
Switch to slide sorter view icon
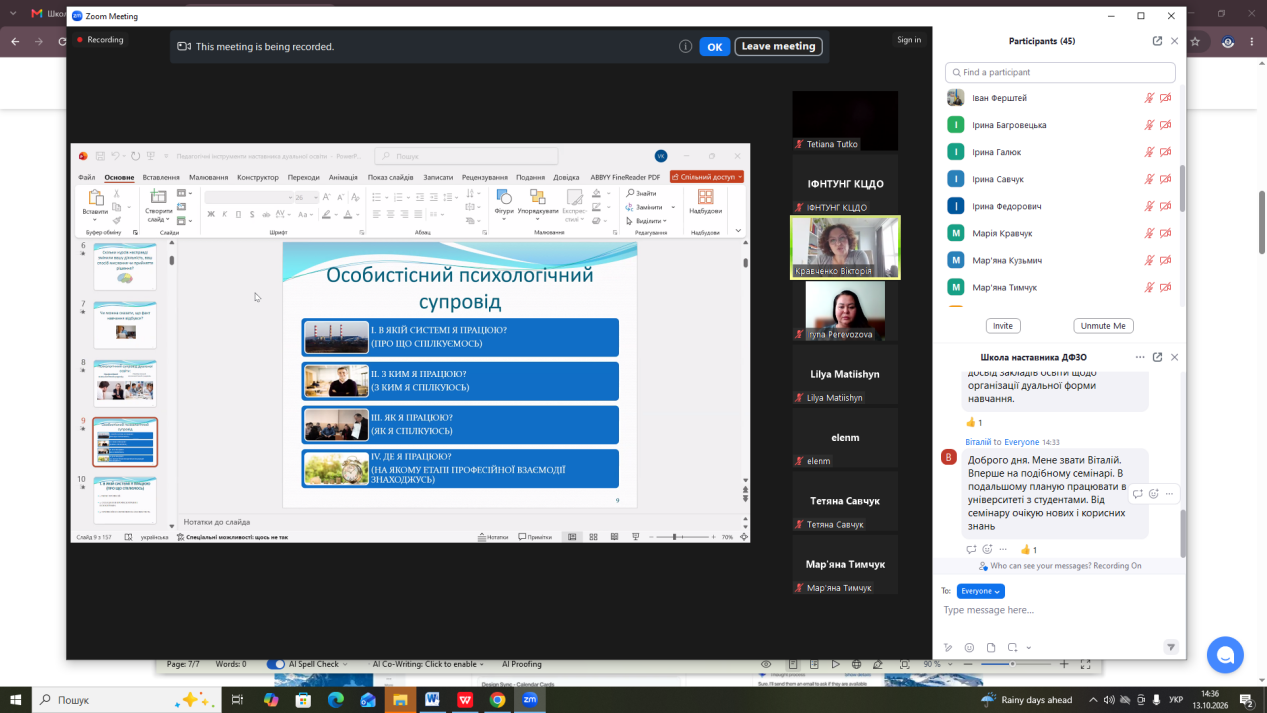pyautogui.click(x=593, y=537)
